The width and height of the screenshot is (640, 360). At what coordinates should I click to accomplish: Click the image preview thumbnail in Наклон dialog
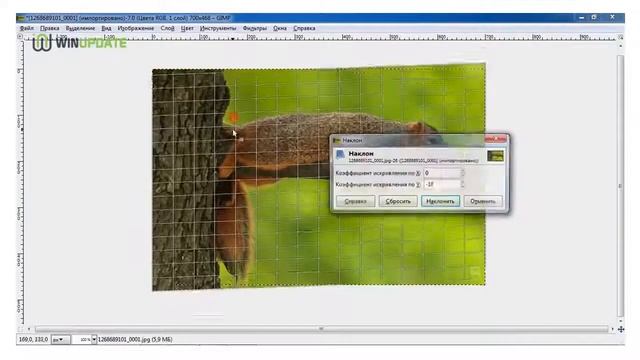point(495,156)
